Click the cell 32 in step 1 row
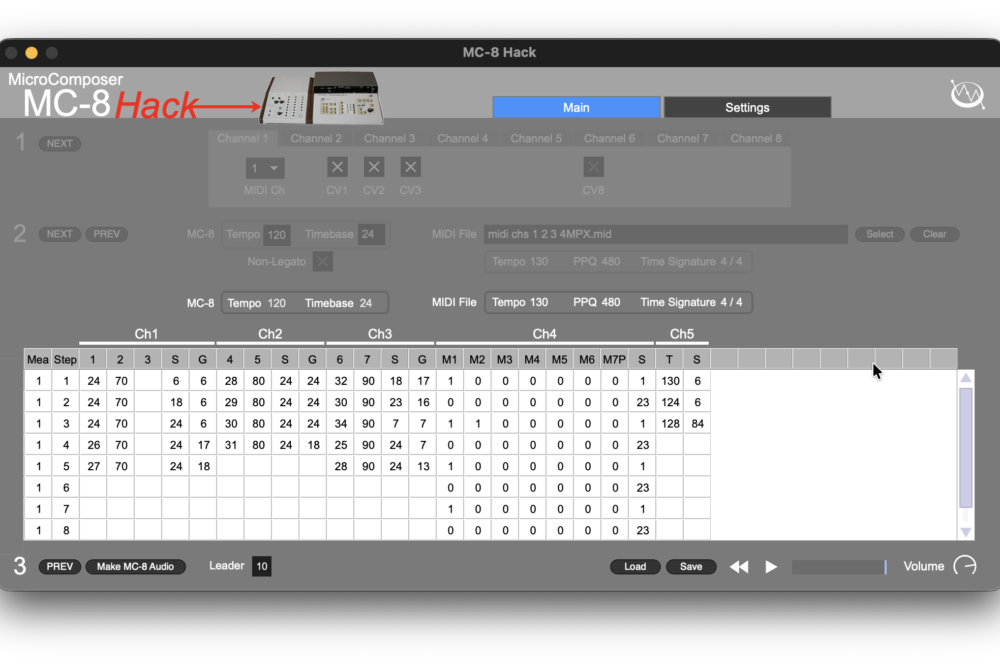The width and height of the screenshot is (1000, 666). [341, 381]
